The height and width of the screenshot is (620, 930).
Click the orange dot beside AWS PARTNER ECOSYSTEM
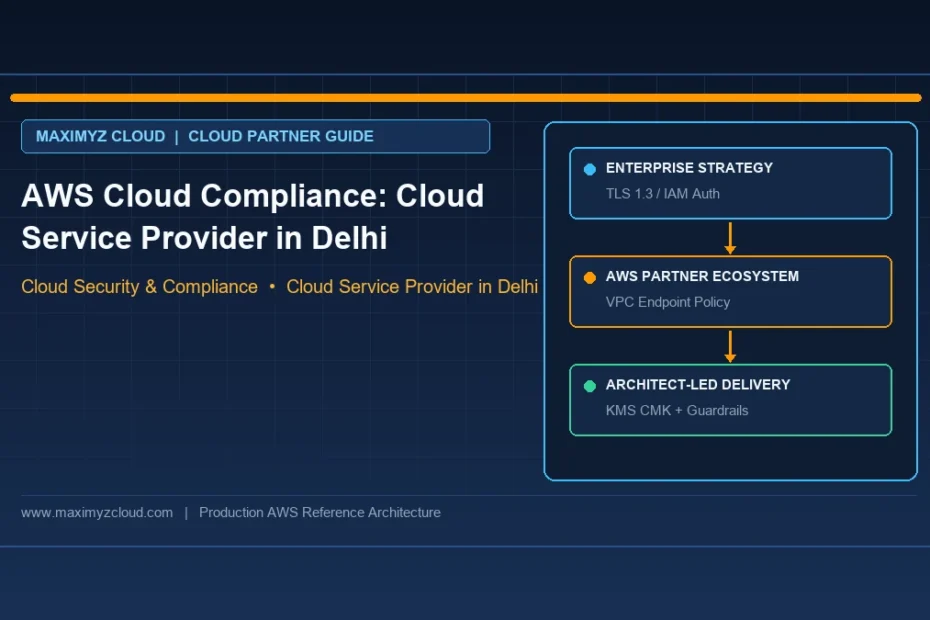click(x=590, y=278)
